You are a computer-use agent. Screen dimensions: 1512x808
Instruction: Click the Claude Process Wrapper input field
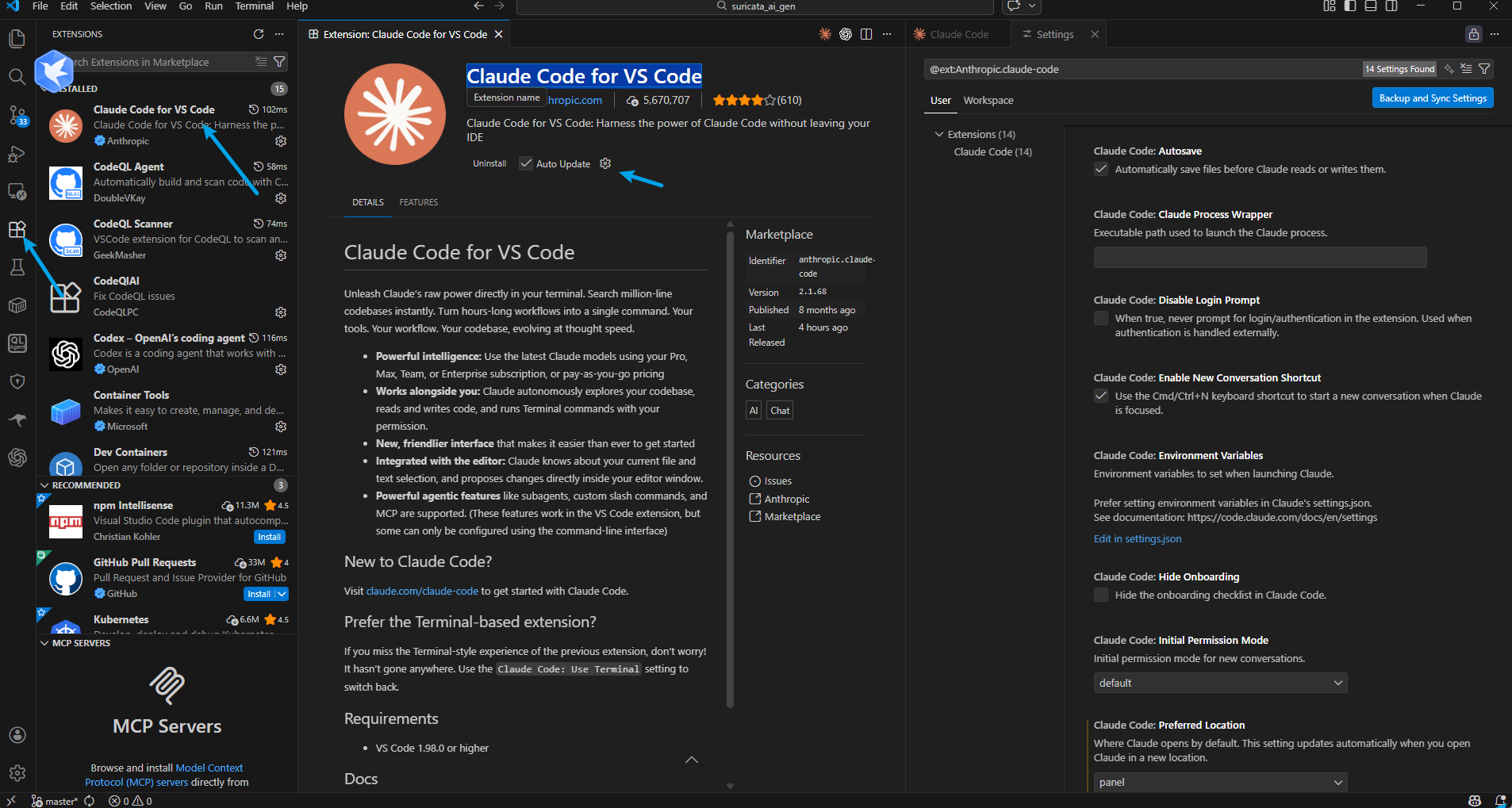click(x=1260, y=257)
